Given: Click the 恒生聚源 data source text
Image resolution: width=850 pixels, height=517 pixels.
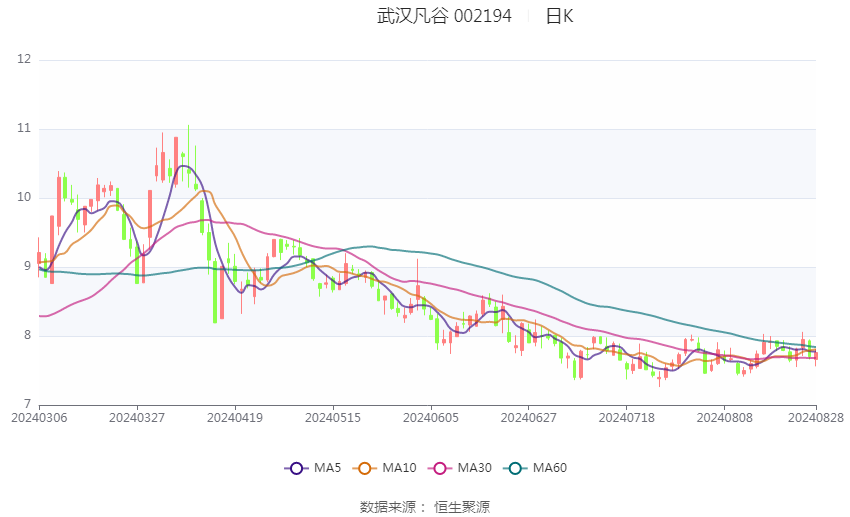Looking at the screenshot, I should [462, 507].
